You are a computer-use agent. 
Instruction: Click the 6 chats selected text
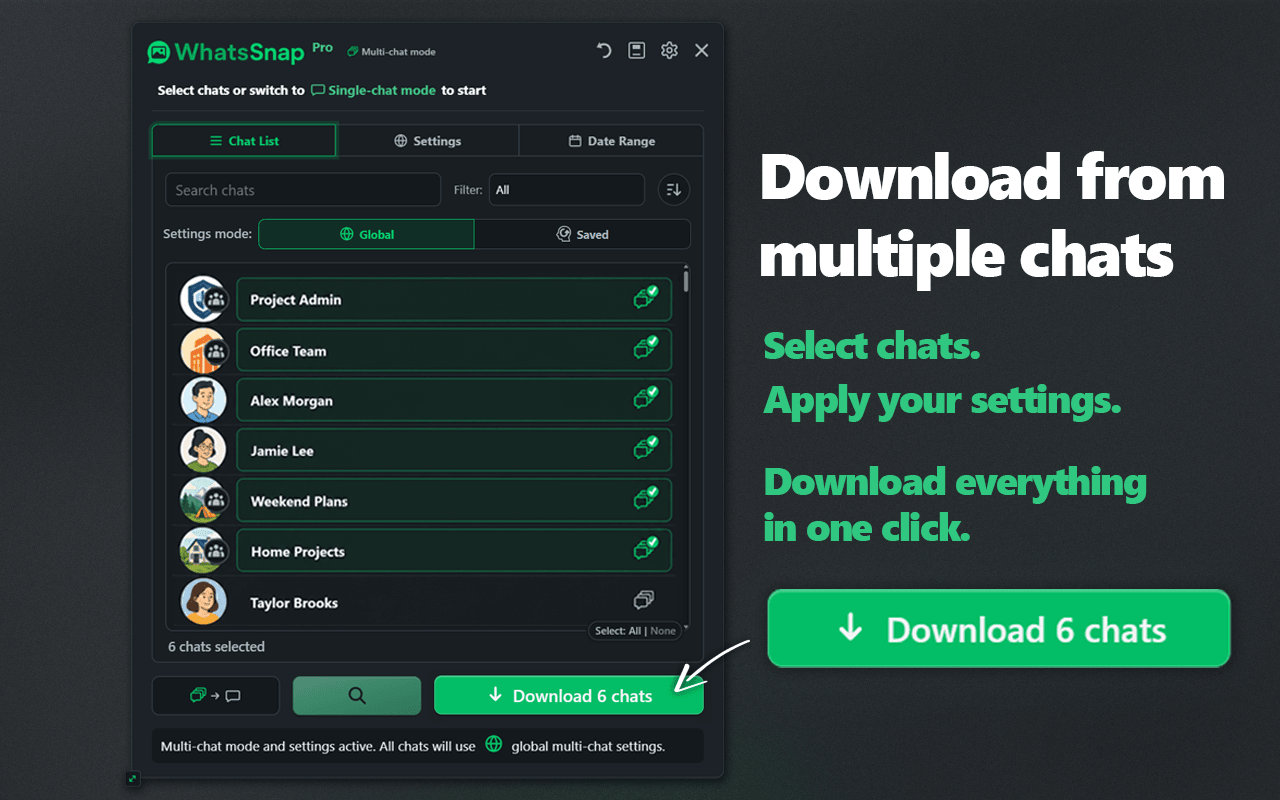tap(216, 647)
